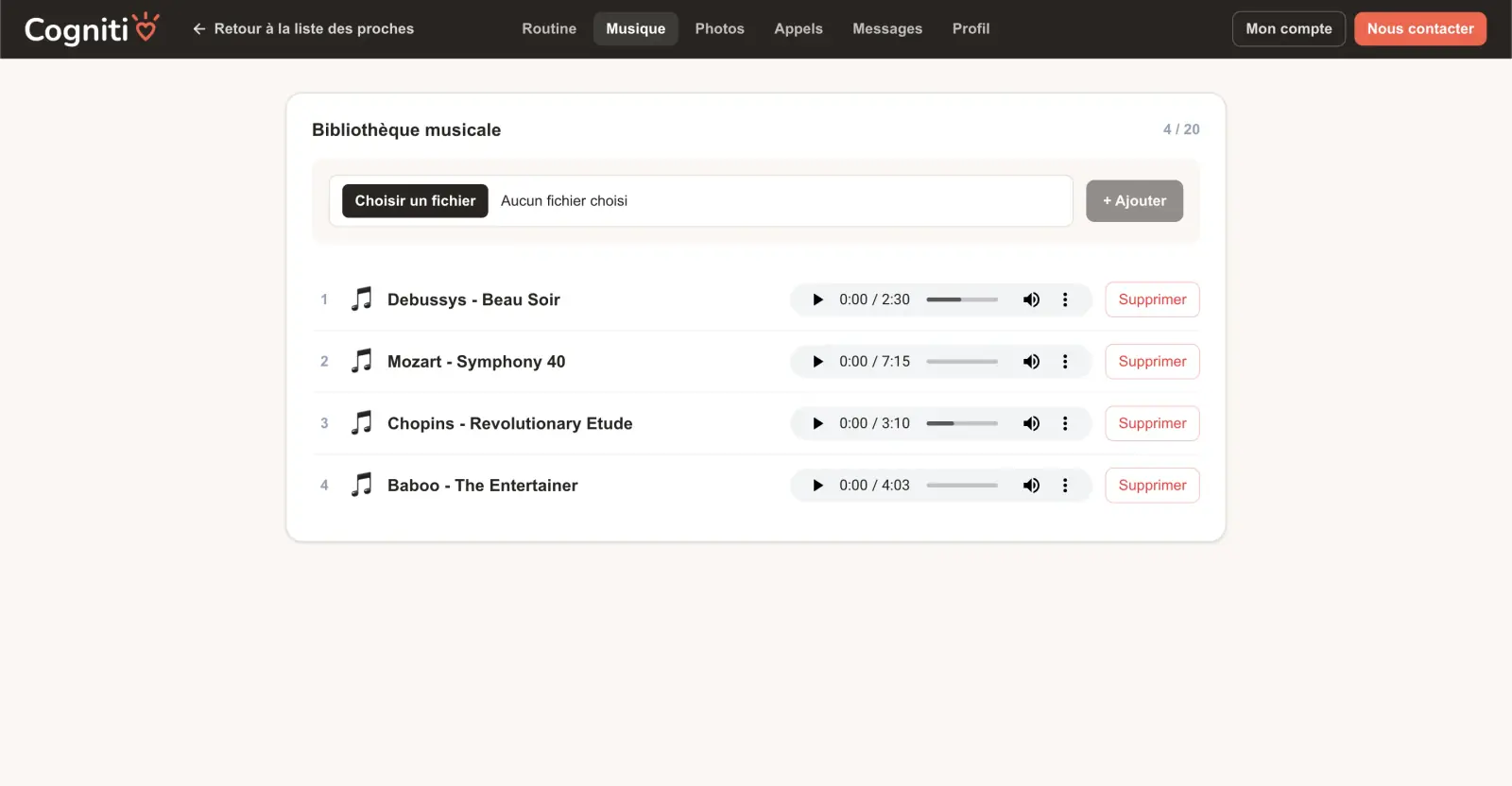Open more options for Mozart - Symphony 40 player
The image size is (1512, 786).
(x=1065, y=362)
